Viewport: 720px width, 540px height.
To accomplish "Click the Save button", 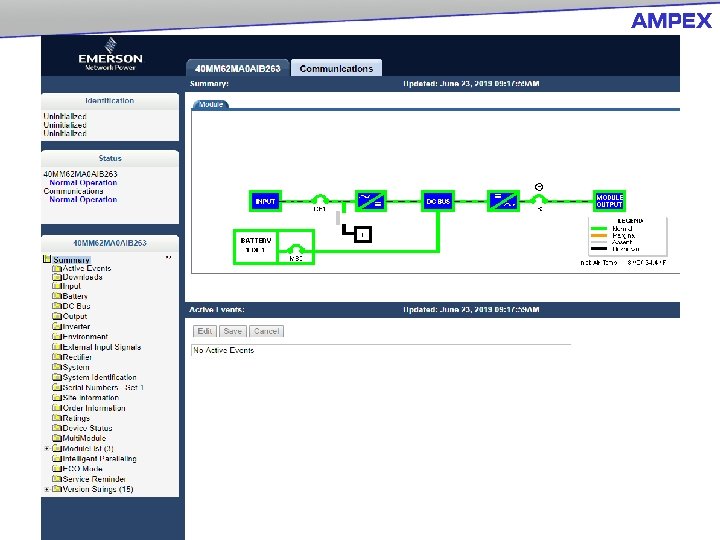I will [233, 331].
